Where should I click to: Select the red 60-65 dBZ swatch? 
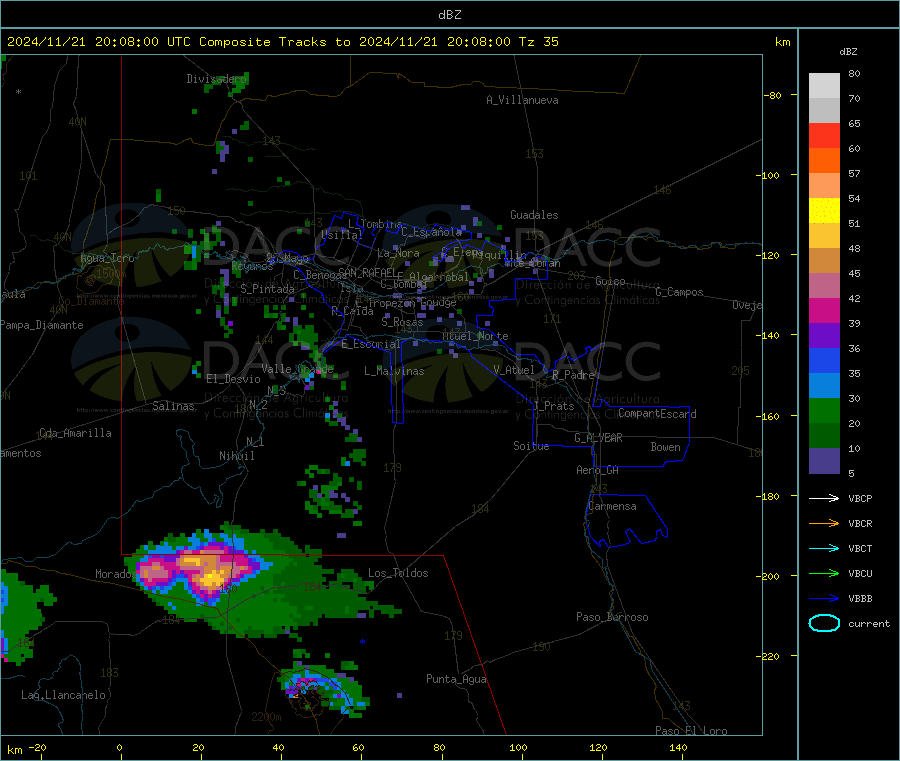pos(824,135)
